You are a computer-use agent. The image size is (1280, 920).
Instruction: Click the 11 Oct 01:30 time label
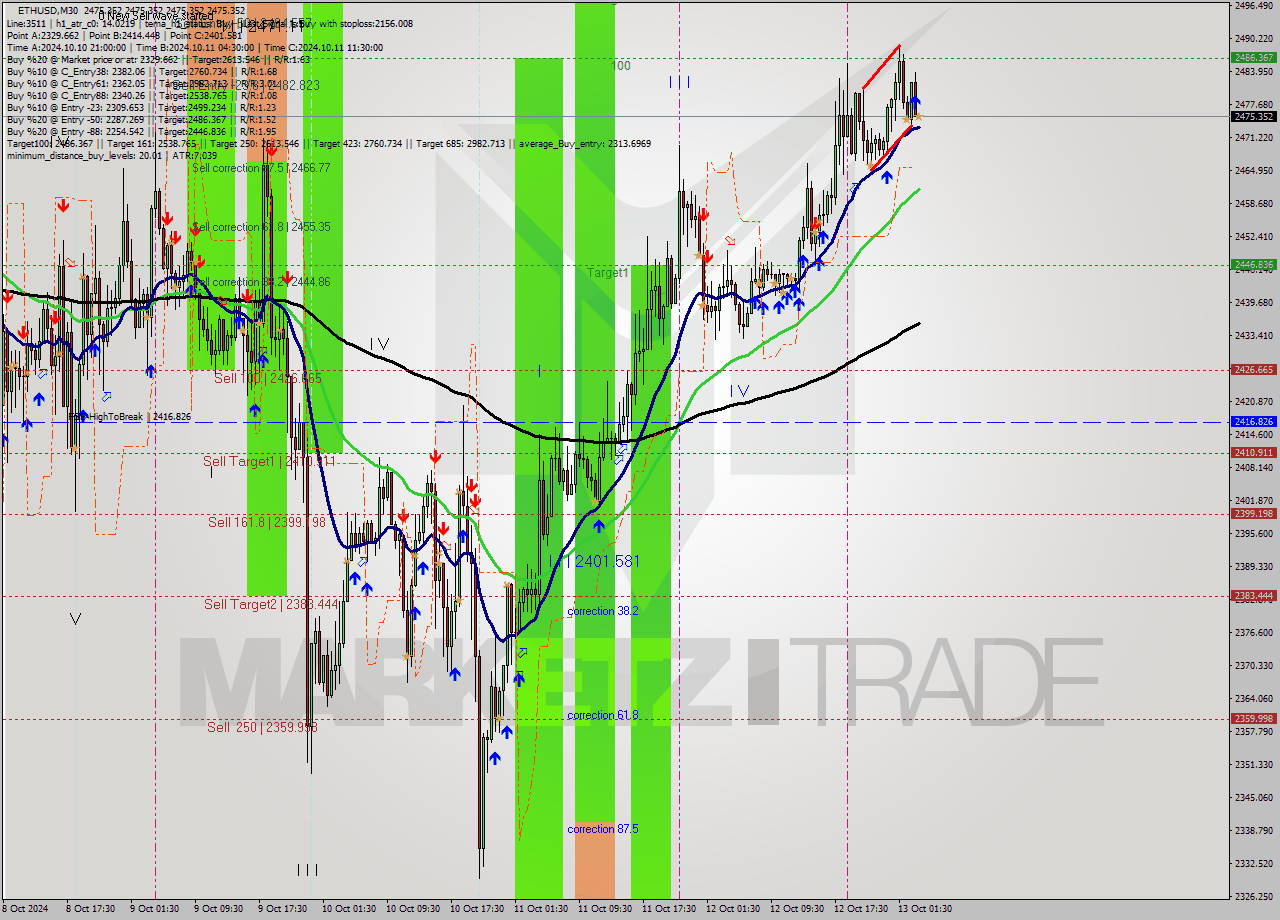pyautogui.click(x=541, y=909)
